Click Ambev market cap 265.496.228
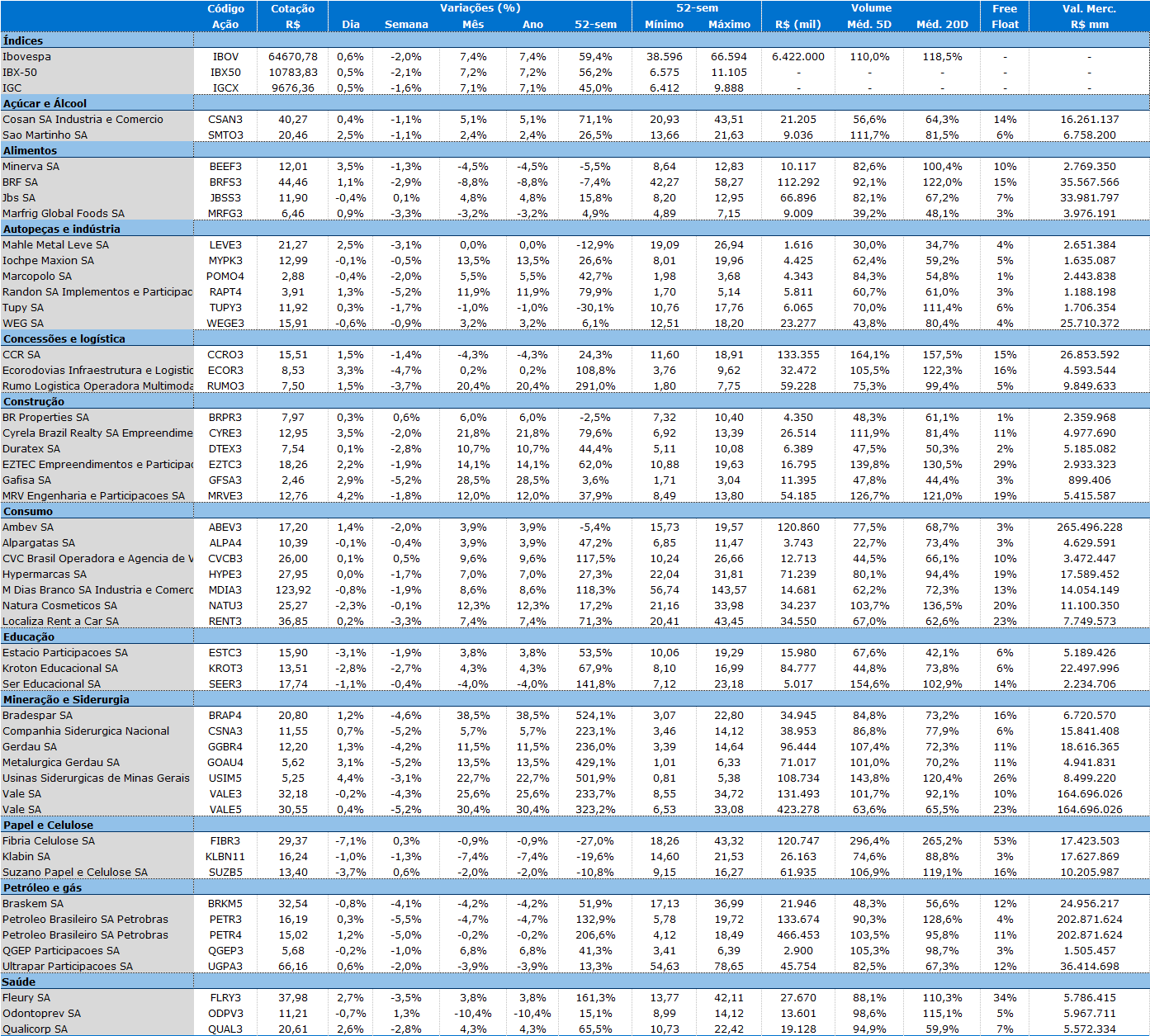This screenshot has width=1150, height=1036. [1090, 527]
